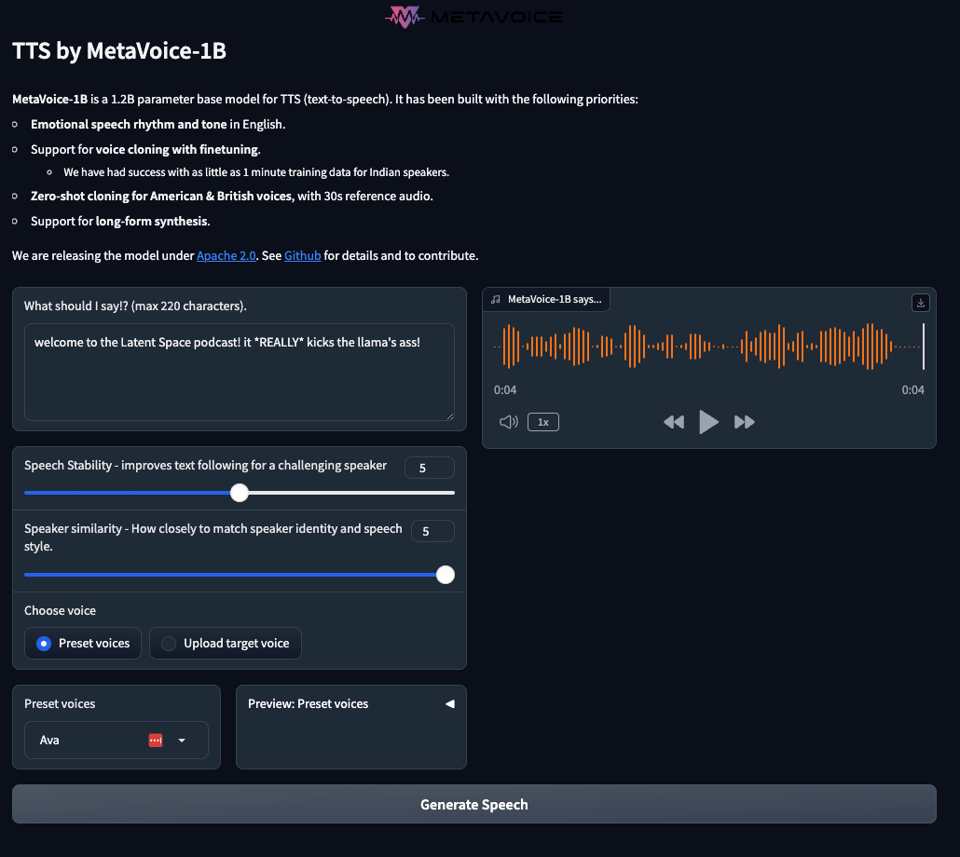Open the Github link
960x857 pixels.
coord(302,256)
